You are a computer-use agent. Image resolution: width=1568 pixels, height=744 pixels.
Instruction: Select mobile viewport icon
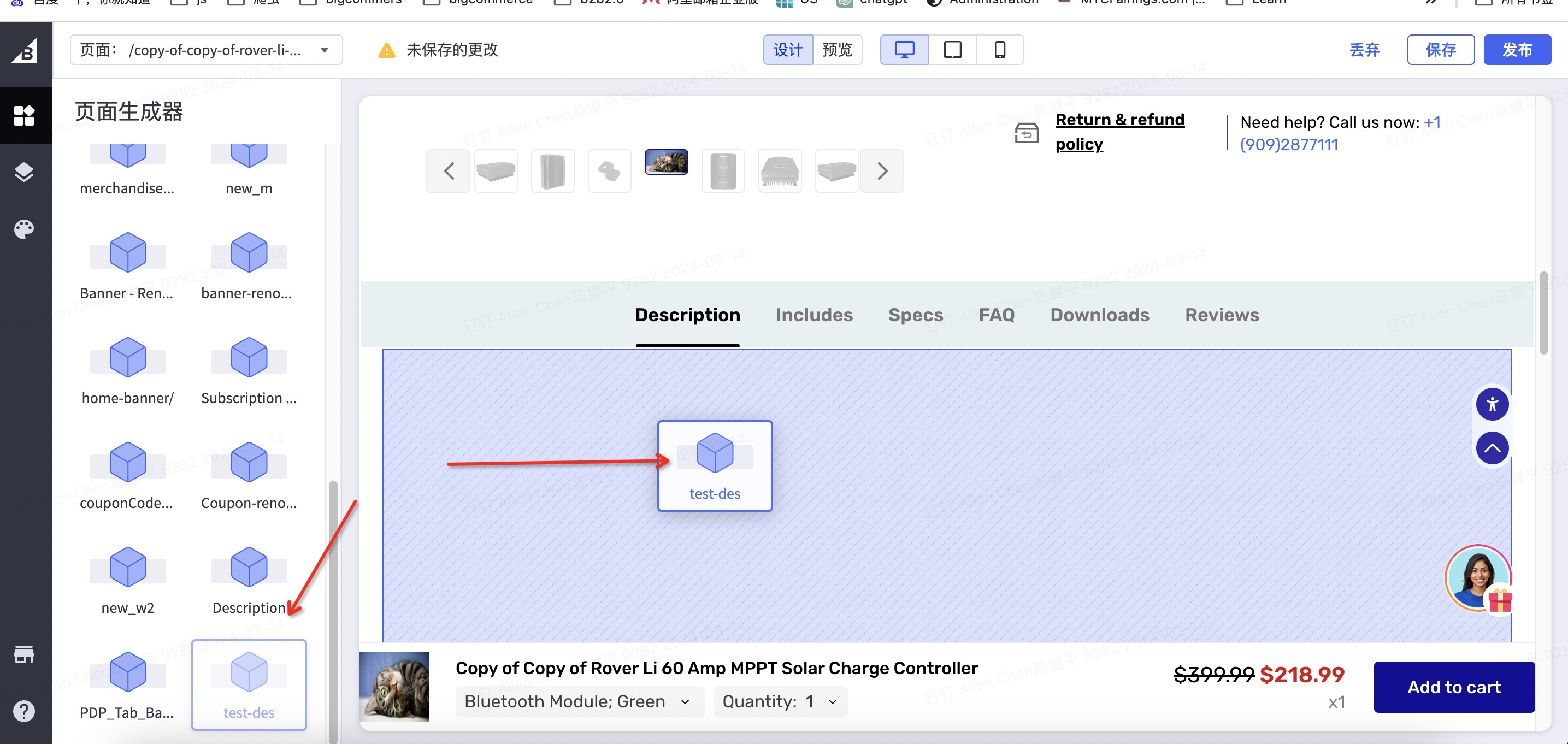pyautogui.click(x=1000, y=49)
